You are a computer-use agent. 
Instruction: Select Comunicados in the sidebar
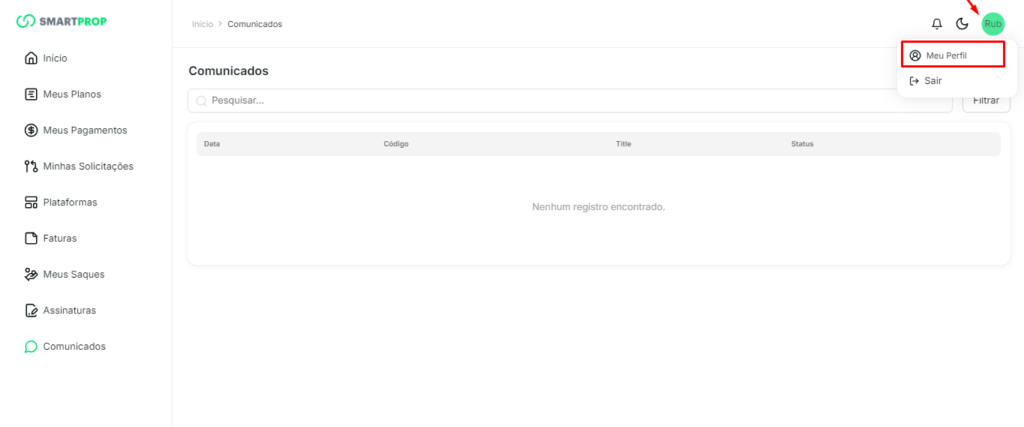(74, 346)
